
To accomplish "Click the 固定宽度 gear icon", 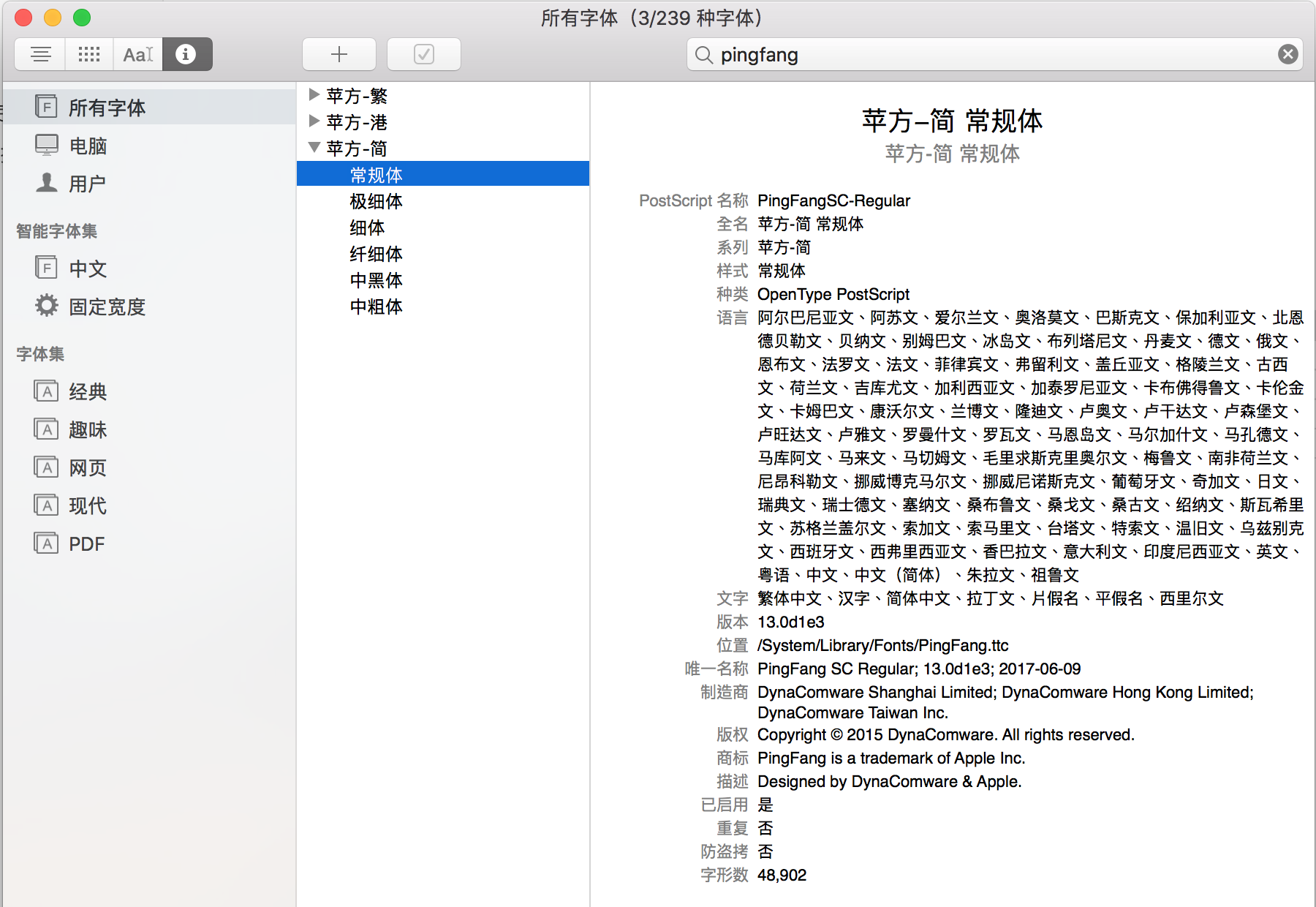I will tap(46, 305).
